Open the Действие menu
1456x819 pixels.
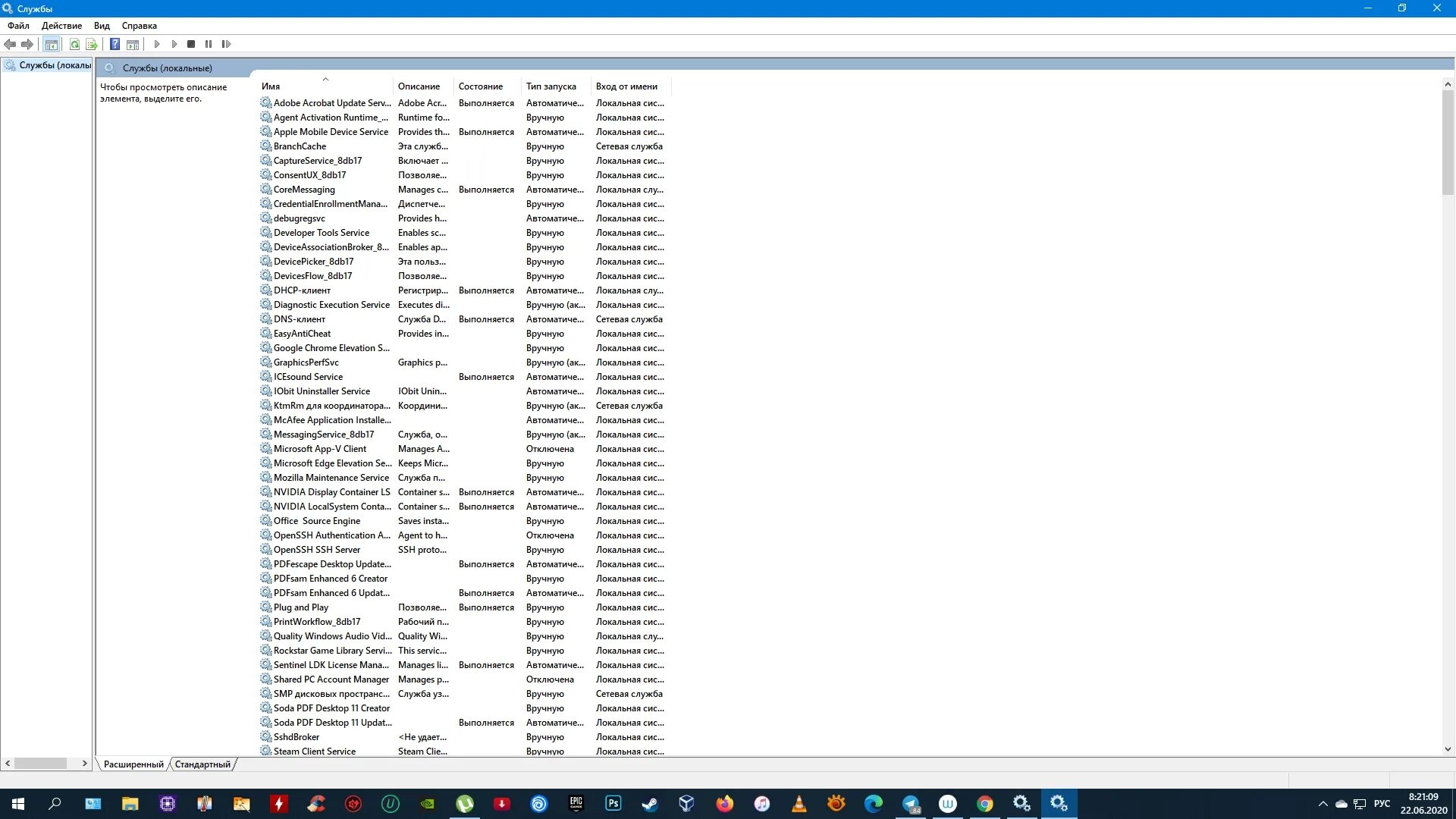61,26
